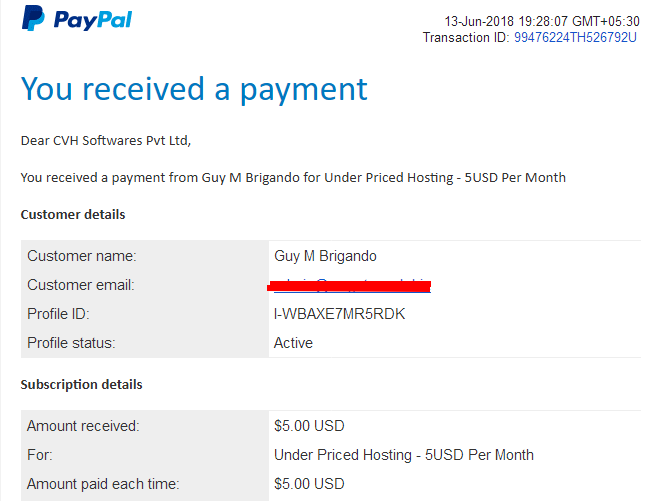Click the 'Subscription details' section heading
Screen dimensions: 654x501
(82, 384)
